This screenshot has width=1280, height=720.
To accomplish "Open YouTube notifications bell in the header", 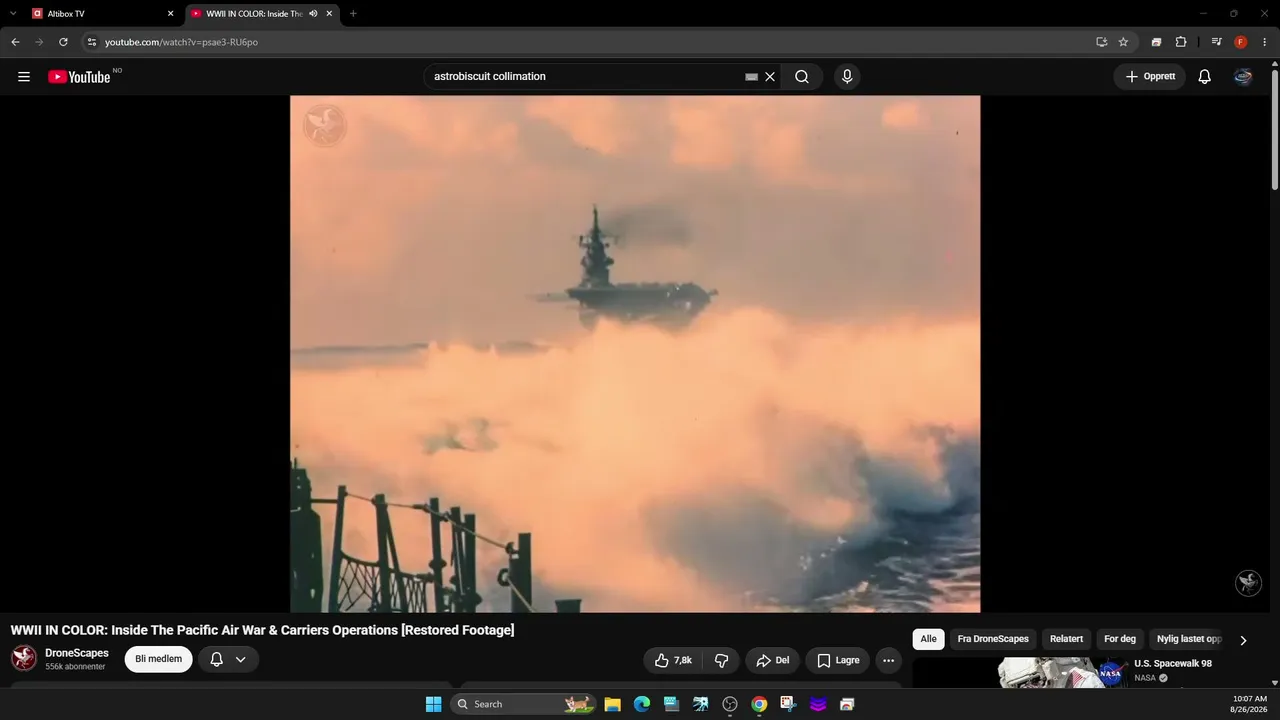I will coord(1205,77).
